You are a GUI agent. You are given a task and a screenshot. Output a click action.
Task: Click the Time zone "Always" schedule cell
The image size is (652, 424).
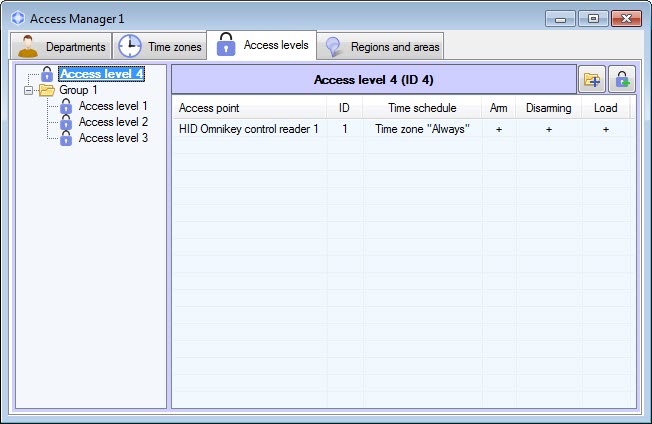[422, 129]
